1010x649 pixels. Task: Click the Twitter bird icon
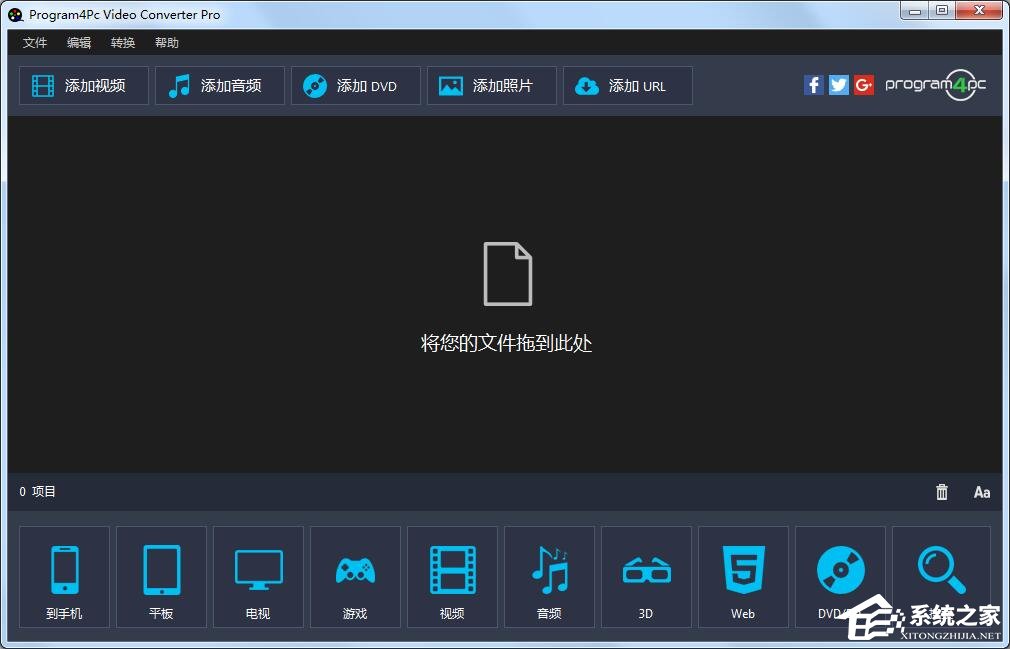[x=838, y=85]
